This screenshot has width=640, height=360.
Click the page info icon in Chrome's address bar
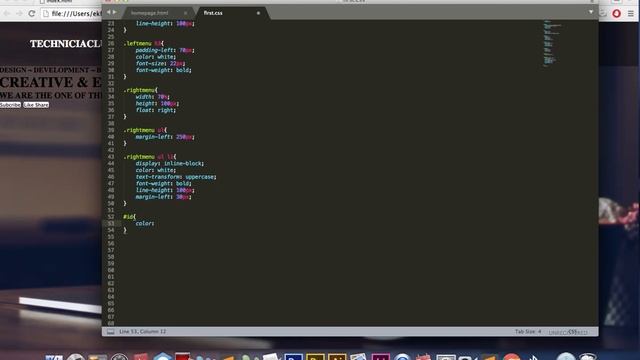[46, 13]
